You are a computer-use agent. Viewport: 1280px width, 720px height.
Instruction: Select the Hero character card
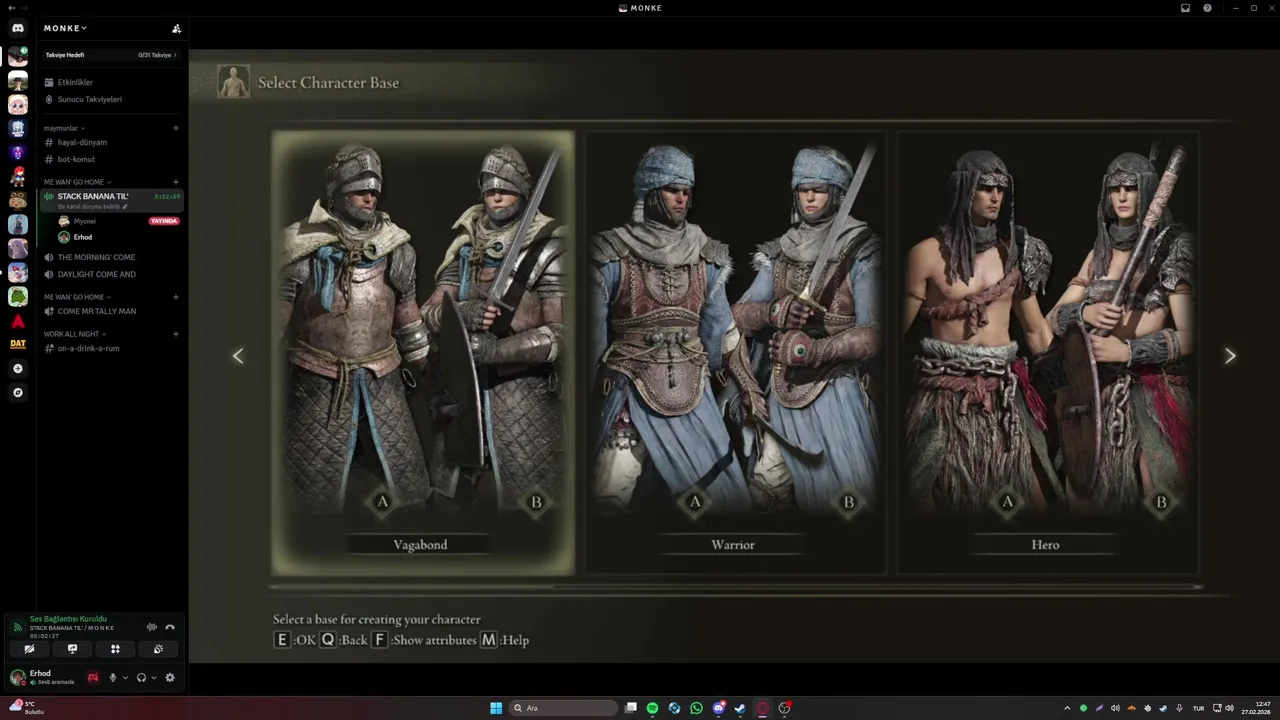1047,353
